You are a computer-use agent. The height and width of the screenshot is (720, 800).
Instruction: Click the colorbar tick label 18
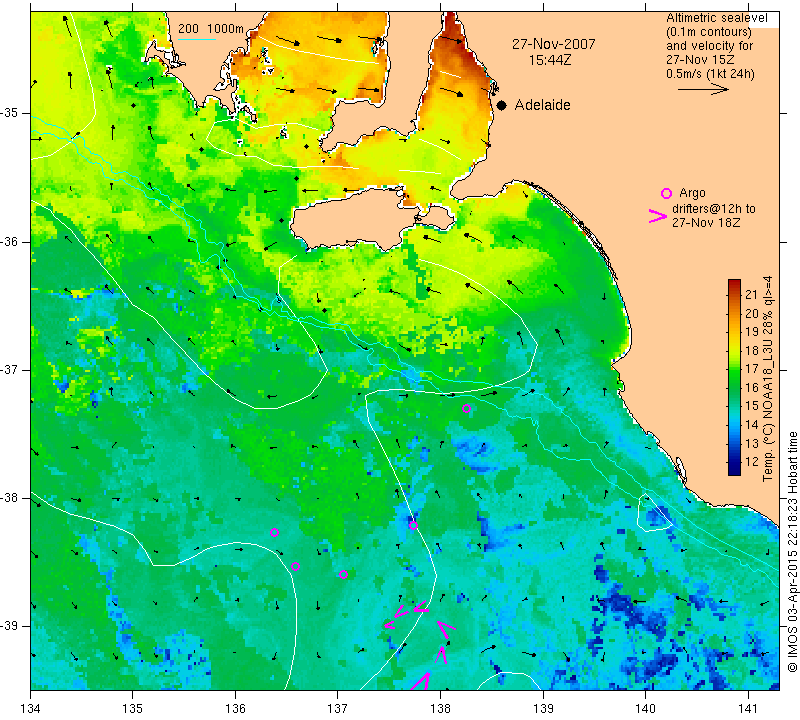pyautogui.click(x=752, y=350)
